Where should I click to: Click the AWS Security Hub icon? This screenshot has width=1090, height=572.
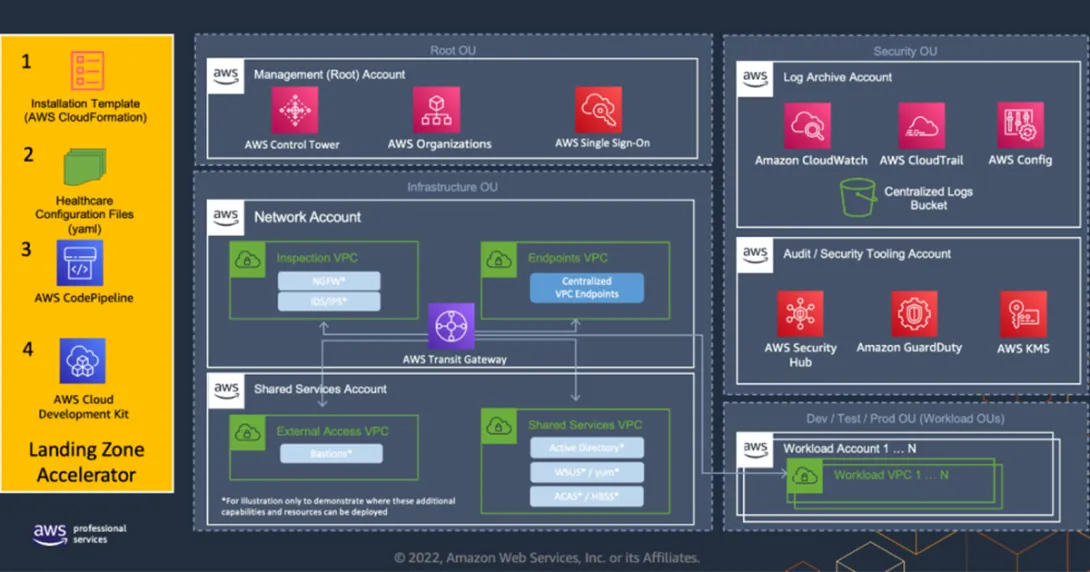tap(800, 313)
